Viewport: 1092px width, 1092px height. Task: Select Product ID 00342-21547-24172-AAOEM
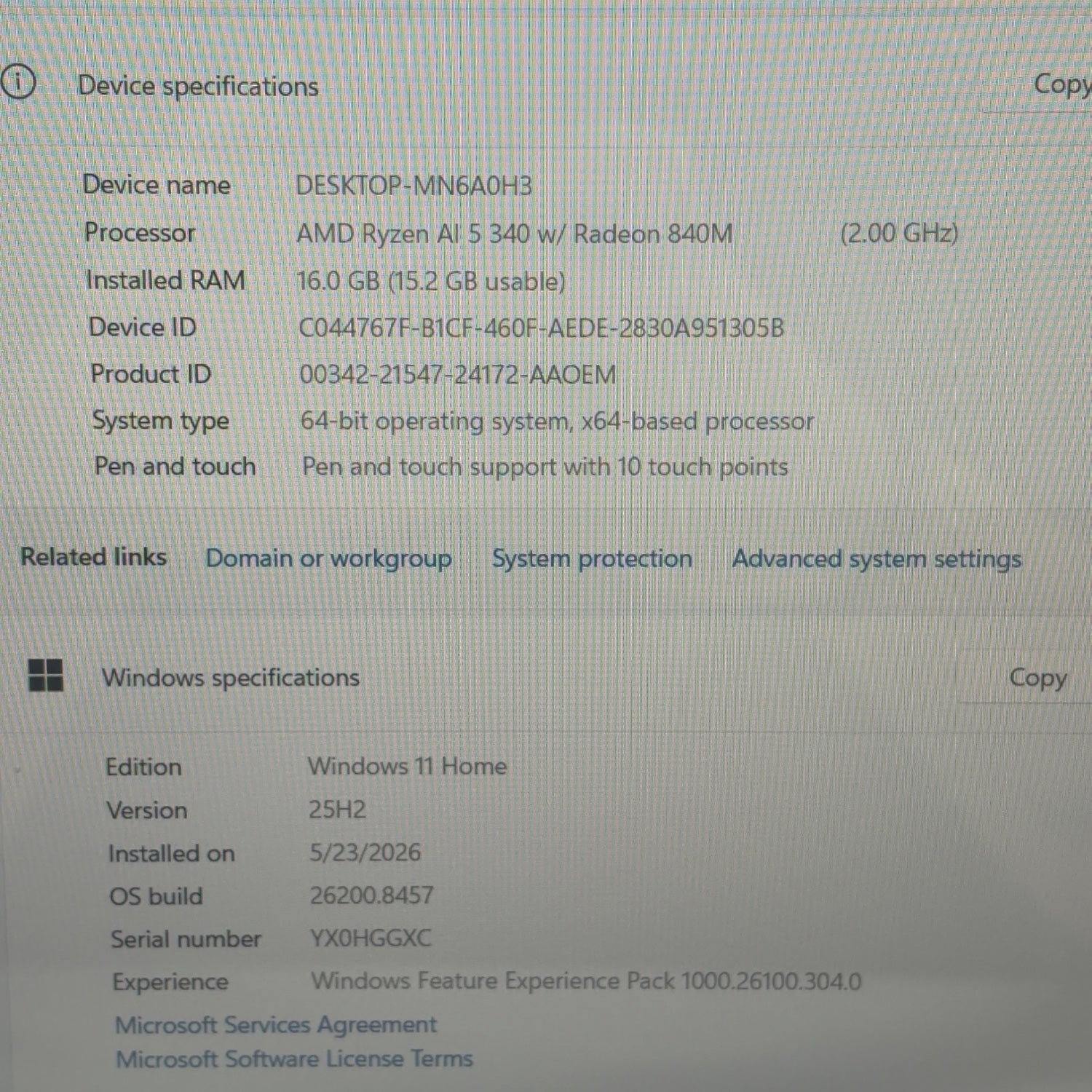[457, 375]
